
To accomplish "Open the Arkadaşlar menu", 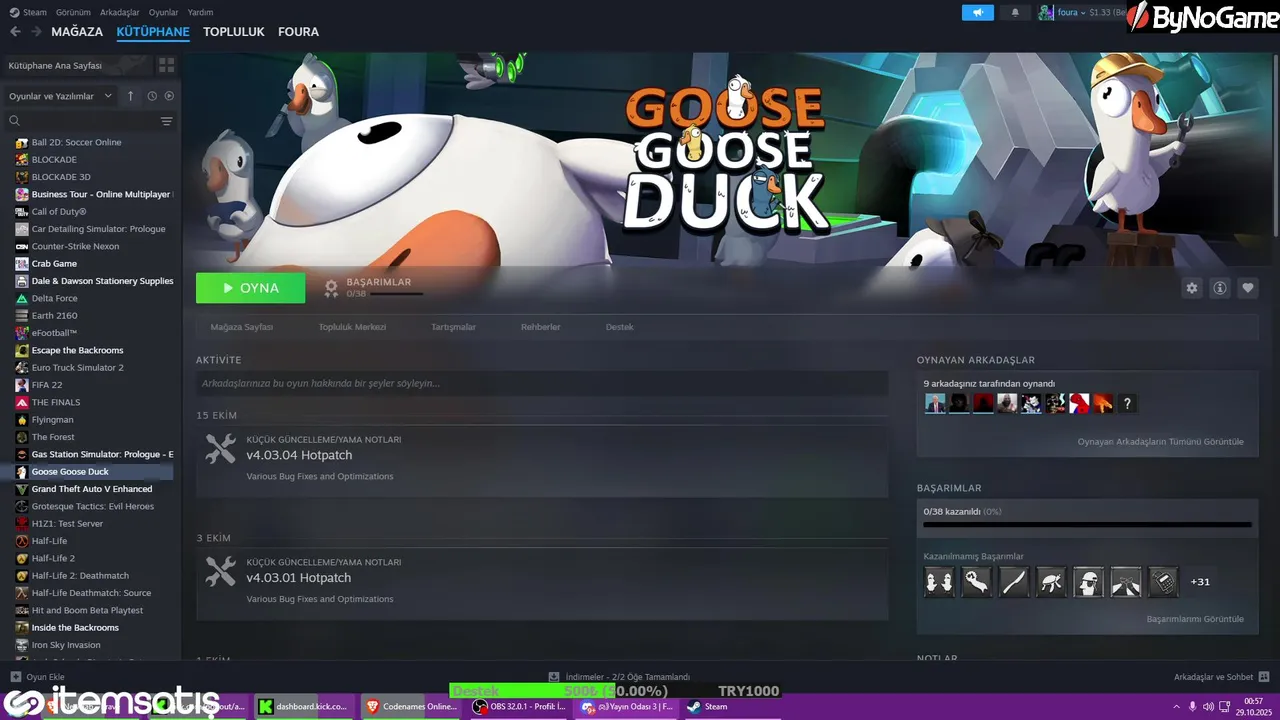I will coord(120,12).
